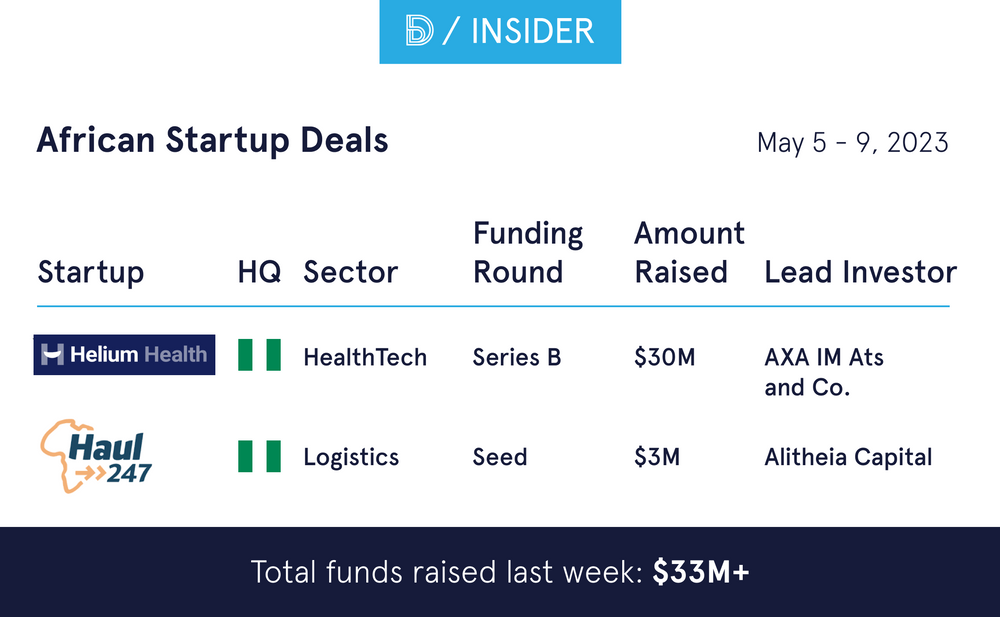Click the Haul 247 logo
The height and width of the screenshot is (617, 1000).
(x=96, y=458)
